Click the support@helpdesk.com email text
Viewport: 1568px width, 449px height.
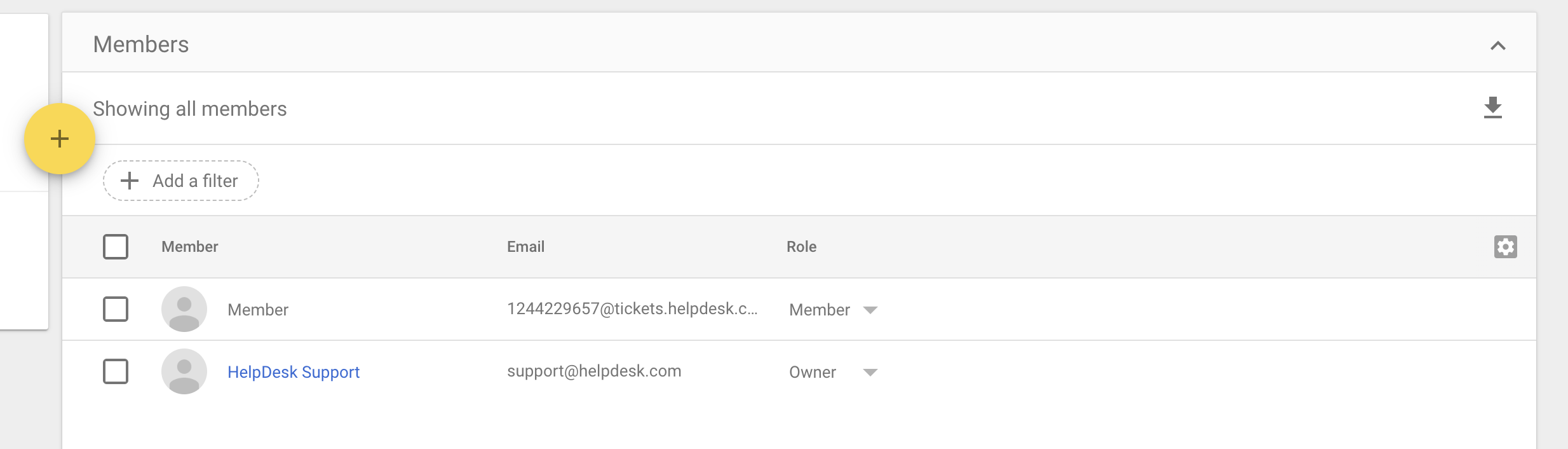[594, 371]
